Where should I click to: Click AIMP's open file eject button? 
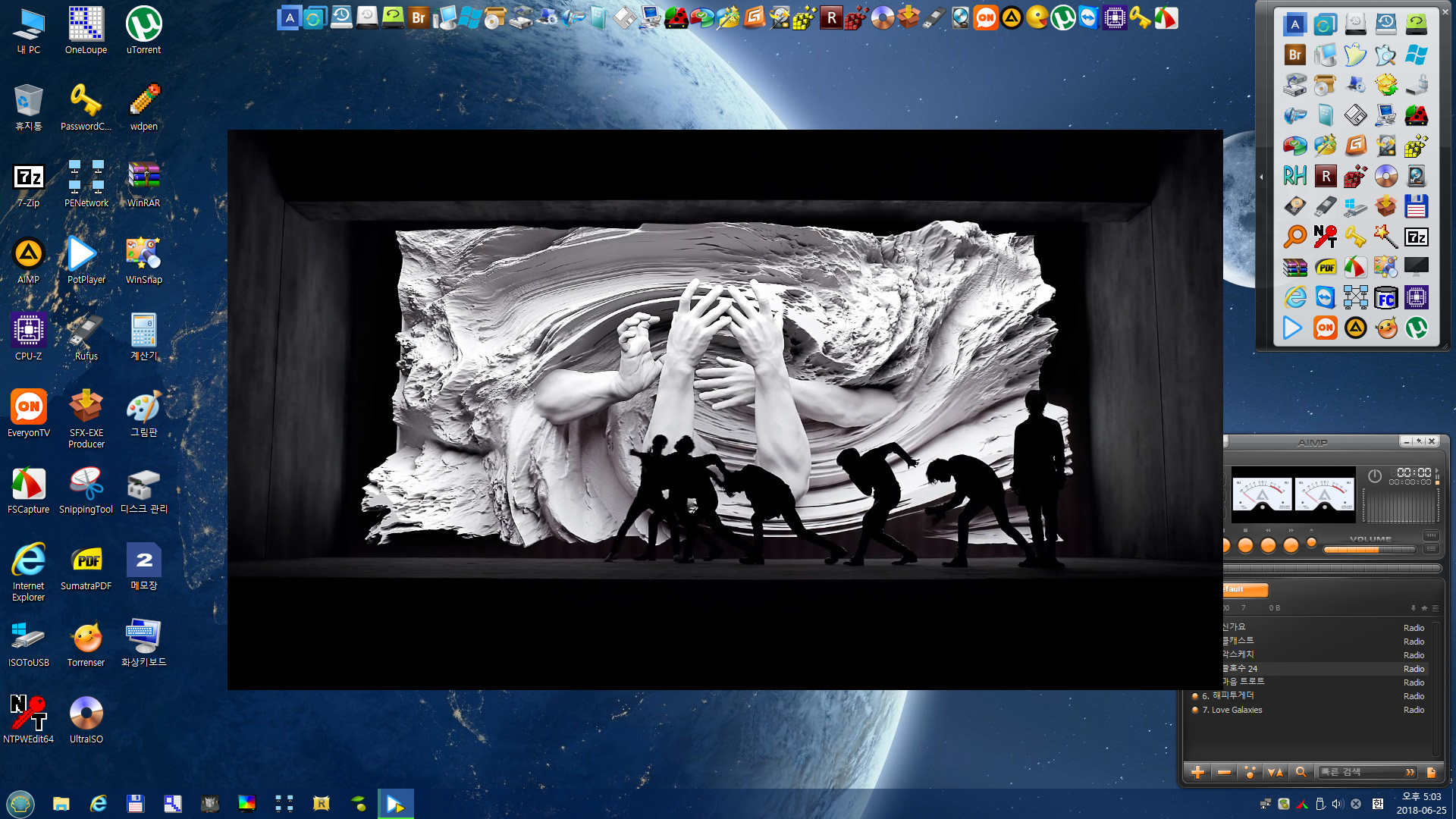click(1312, 543)
